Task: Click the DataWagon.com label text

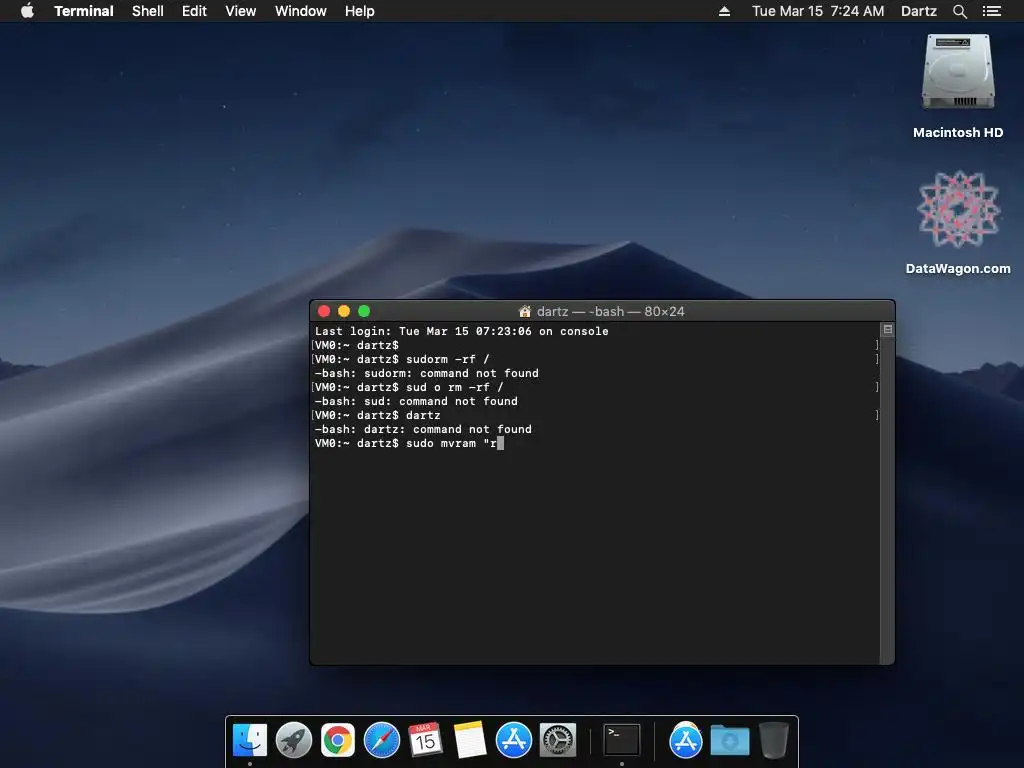Action: point(958,268)
